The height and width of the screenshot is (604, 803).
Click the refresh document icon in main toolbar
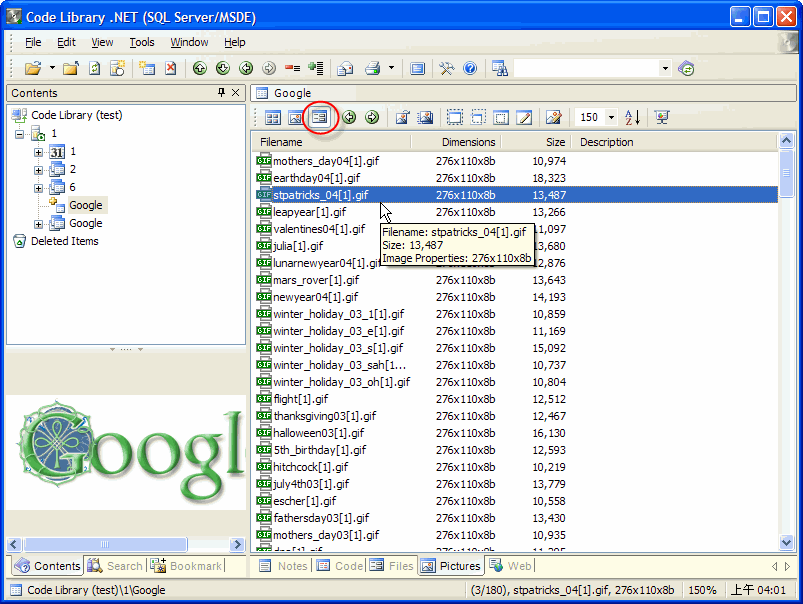(95, 68)
